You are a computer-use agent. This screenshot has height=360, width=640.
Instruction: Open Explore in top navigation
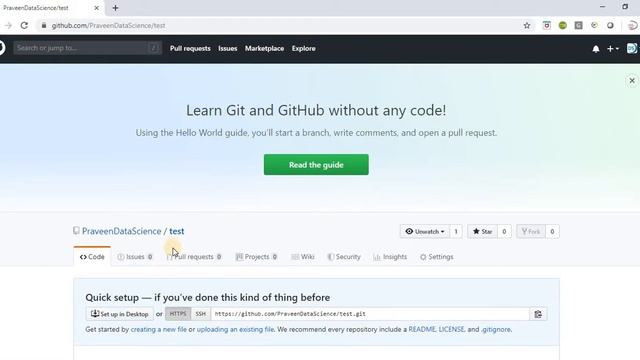tap(303, 48)
